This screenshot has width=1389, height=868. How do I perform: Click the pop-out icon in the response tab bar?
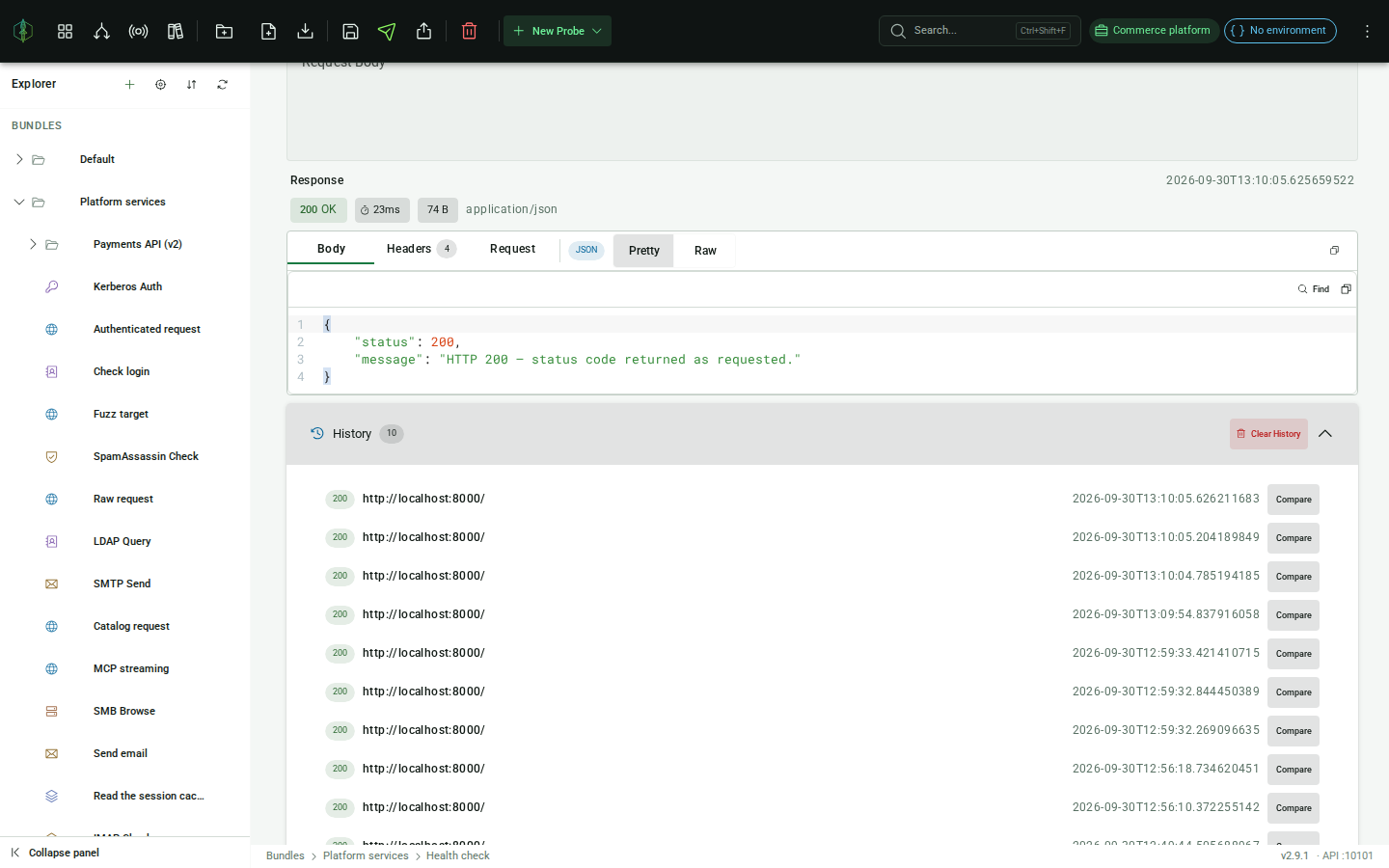tap(1334, 251)
